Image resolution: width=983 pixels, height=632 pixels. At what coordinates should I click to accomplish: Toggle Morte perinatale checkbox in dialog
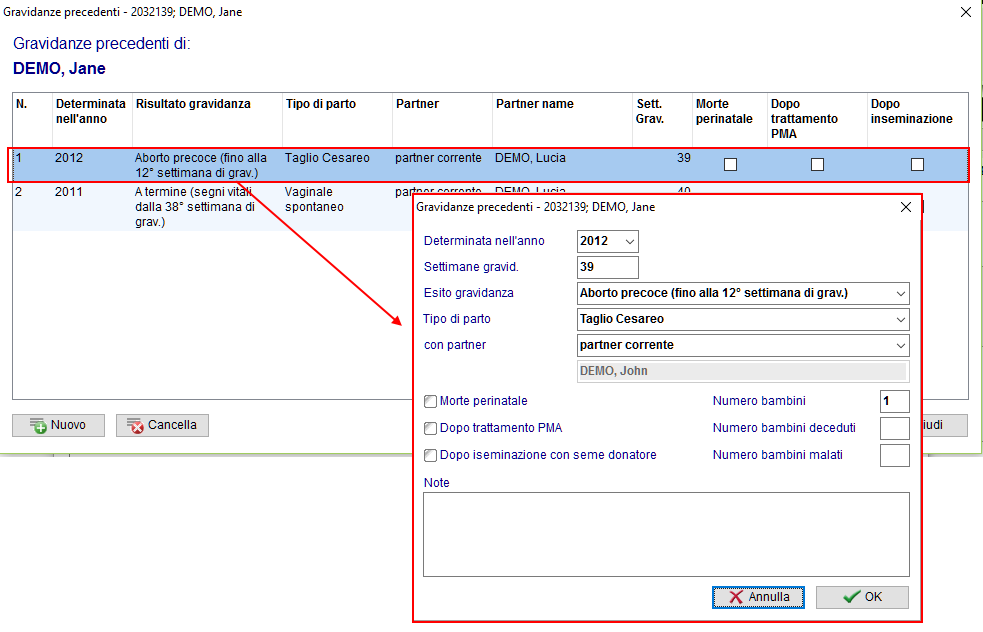[431, 401]
